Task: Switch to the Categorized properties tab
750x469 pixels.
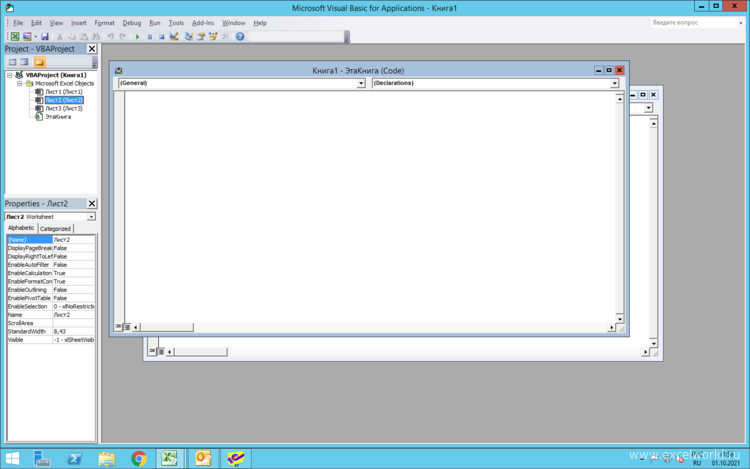Action: 55,229
